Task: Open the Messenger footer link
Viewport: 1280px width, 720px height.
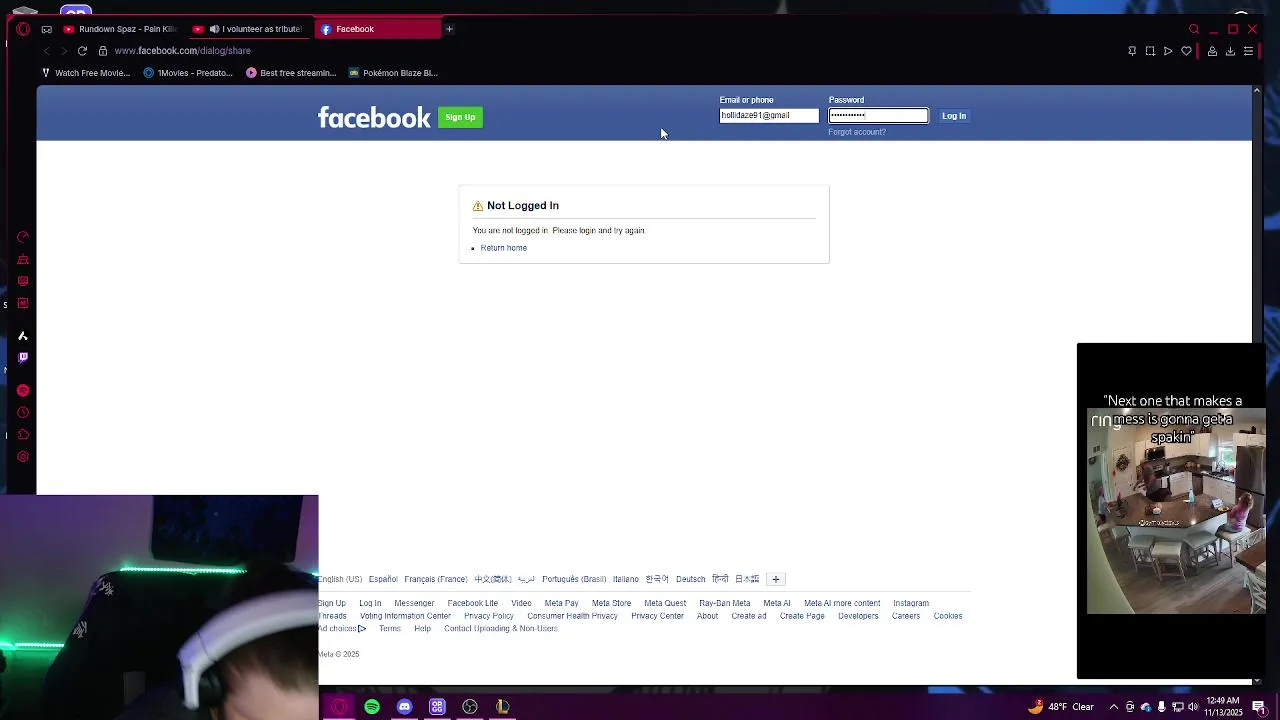Action: [x=414, y=603]
